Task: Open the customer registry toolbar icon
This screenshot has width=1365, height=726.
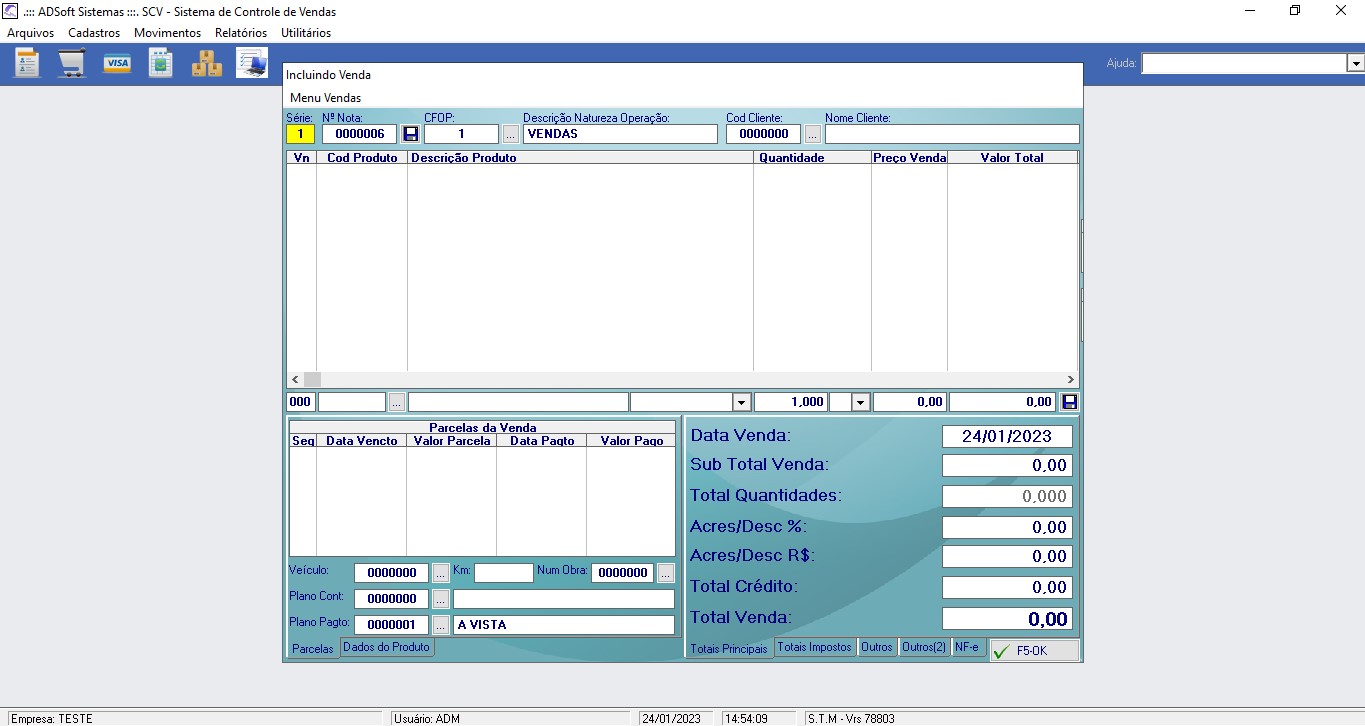Action: [x=27, y=63]
